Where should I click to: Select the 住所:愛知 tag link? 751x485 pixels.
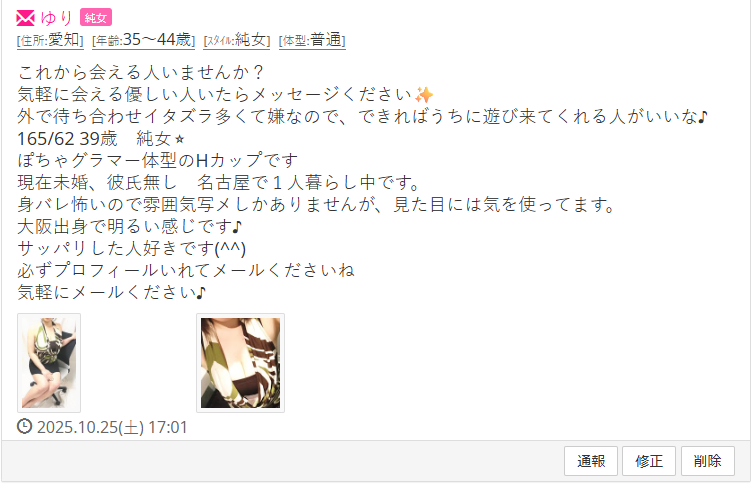50,40
